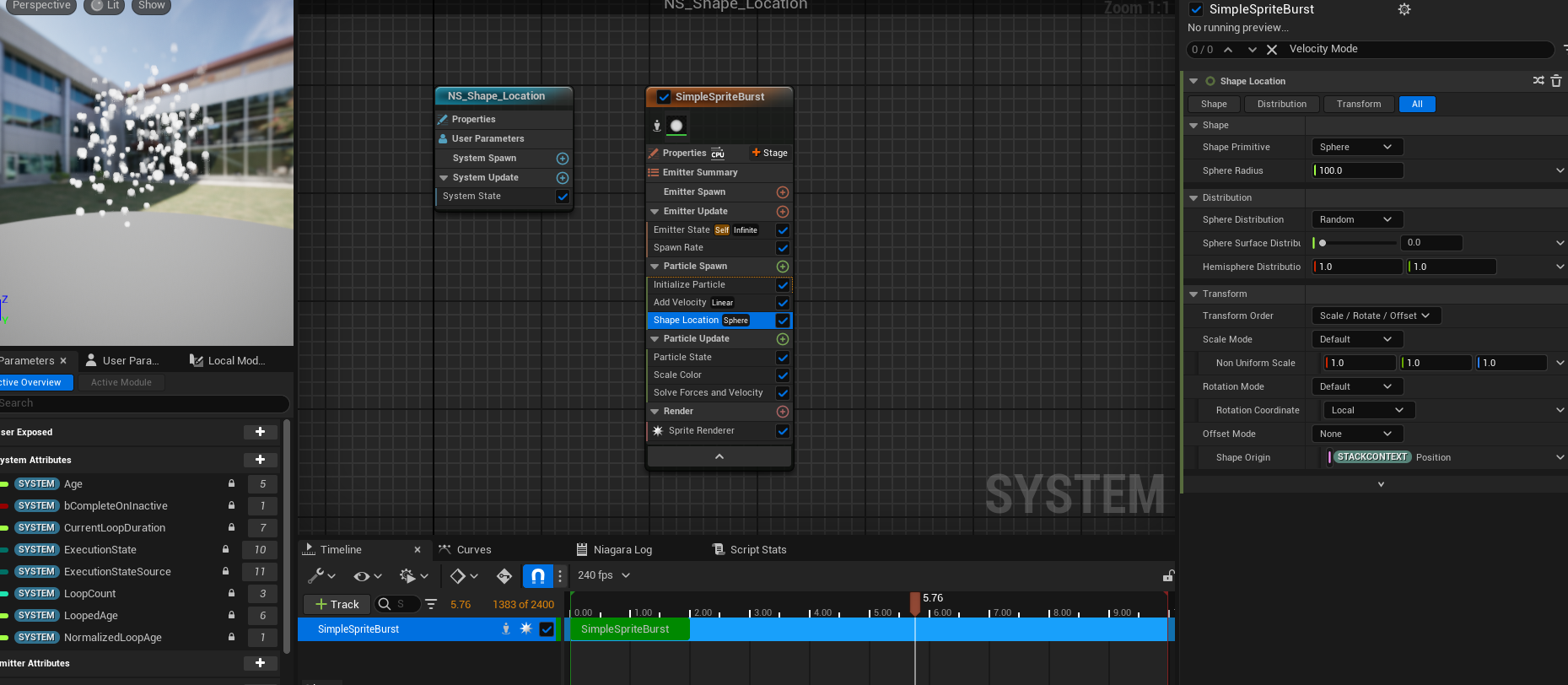Add a renderer to Render group
1568x685 pixels.
coord(783,412)
